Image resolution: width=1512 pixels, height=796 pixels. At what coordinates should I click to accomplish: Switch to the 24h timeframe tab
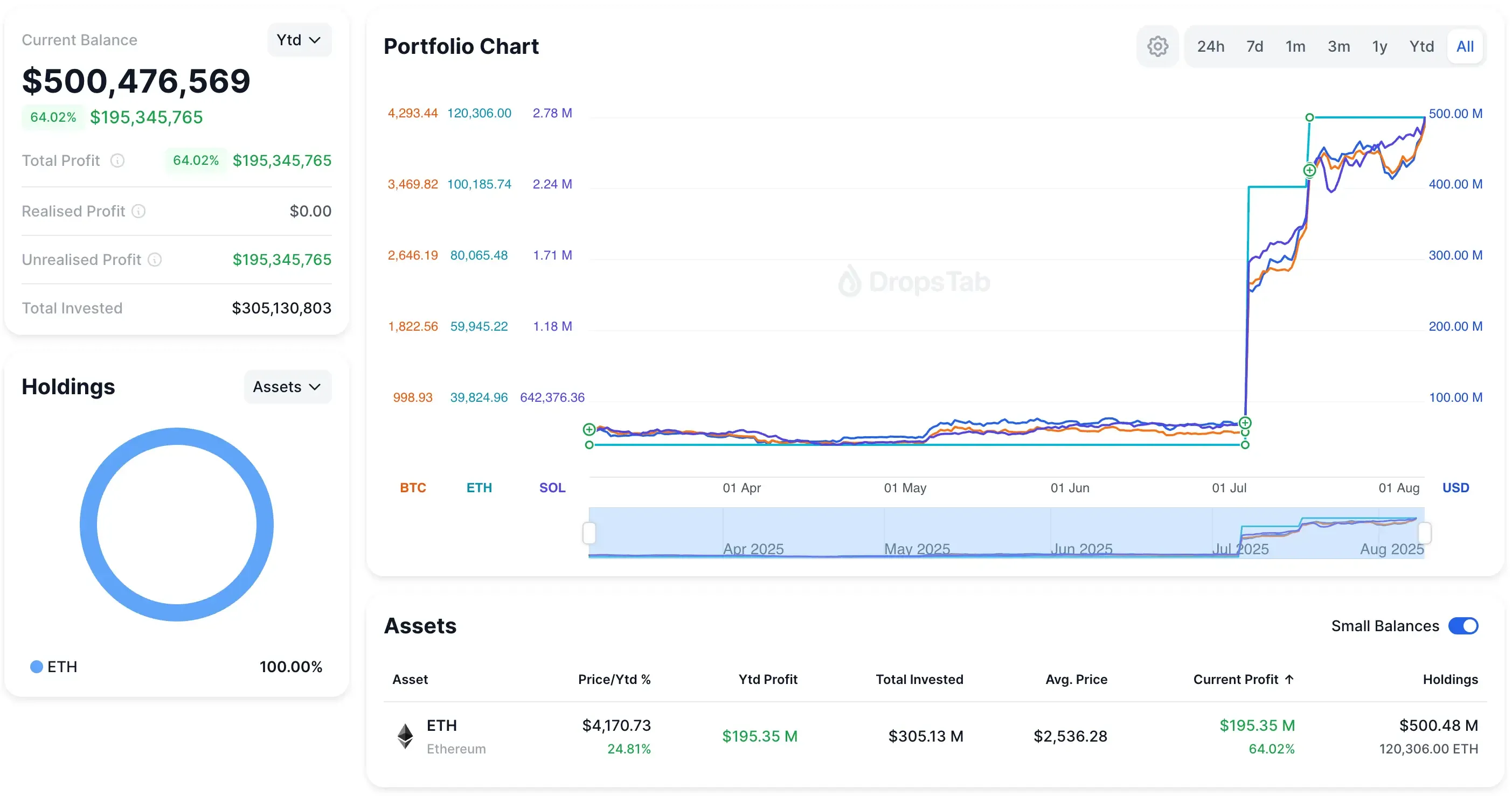click(1210, 46)
